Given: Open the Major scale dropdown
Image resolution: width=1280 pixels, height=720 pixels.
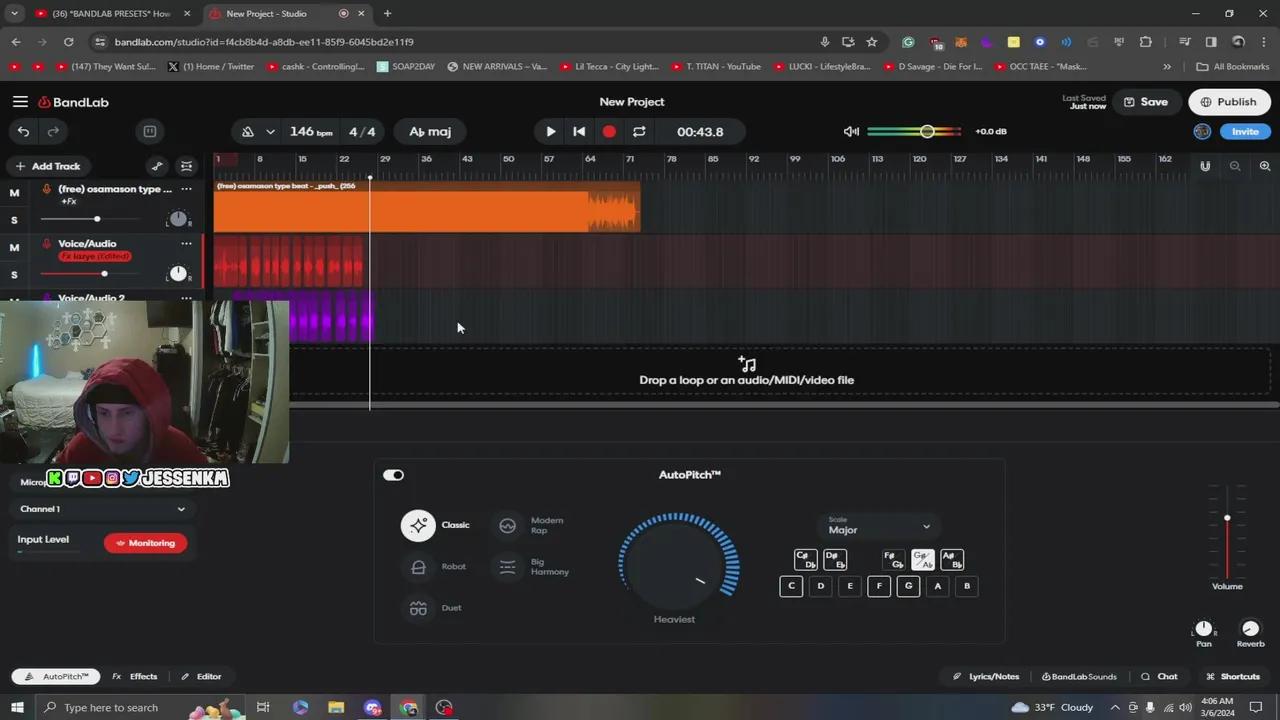Looking at the screenshot, I should pyautogui.click(x=878, y=527).
